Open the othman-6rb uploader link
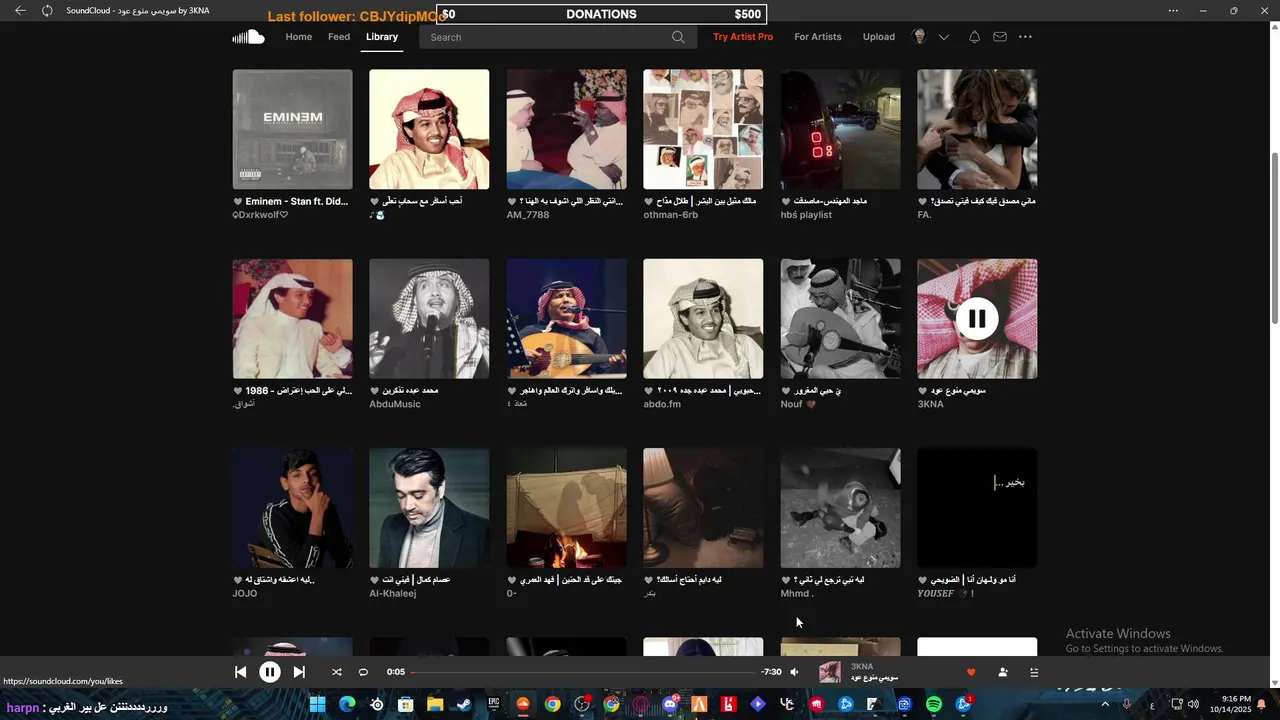This screenshot has height=720, width=1280. 671,215
